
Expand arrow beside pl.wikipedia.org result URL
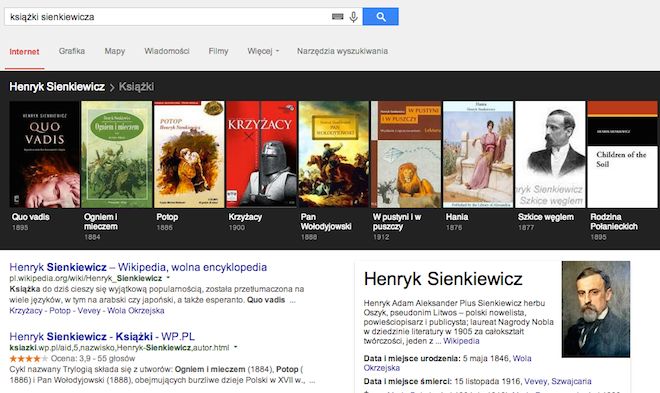[x=168, y=278]
